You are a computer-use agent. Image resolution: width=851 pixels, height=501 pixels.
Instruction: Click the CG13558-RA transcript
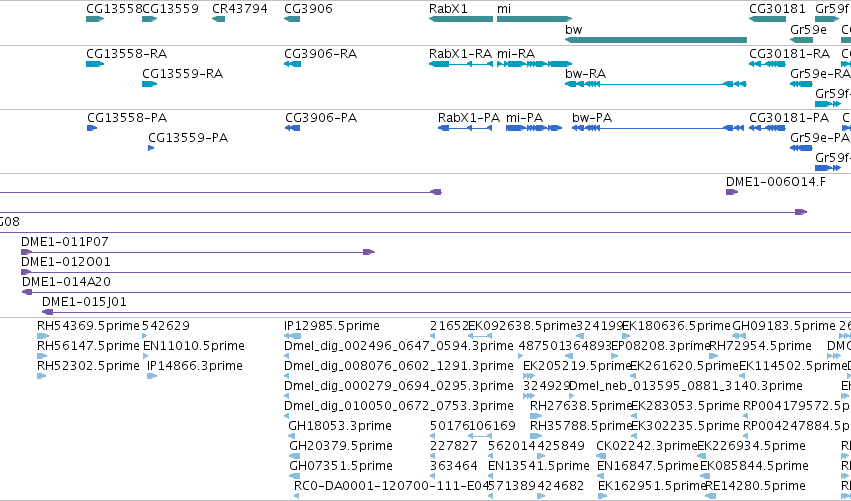(x=95, y=64)
